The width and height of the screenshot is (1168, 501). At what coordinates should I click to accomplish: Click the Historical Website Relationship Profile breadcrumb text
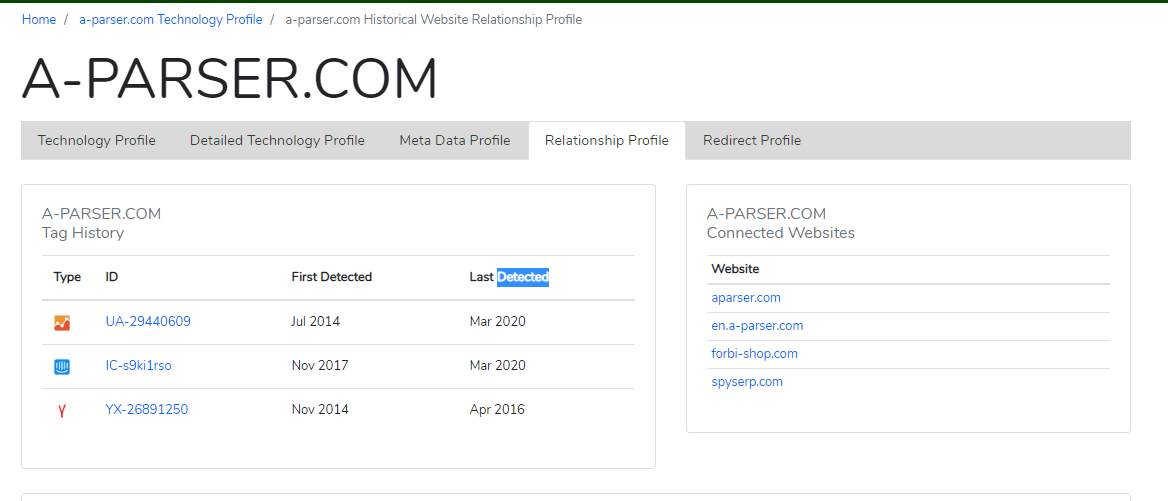pos(434,19)
